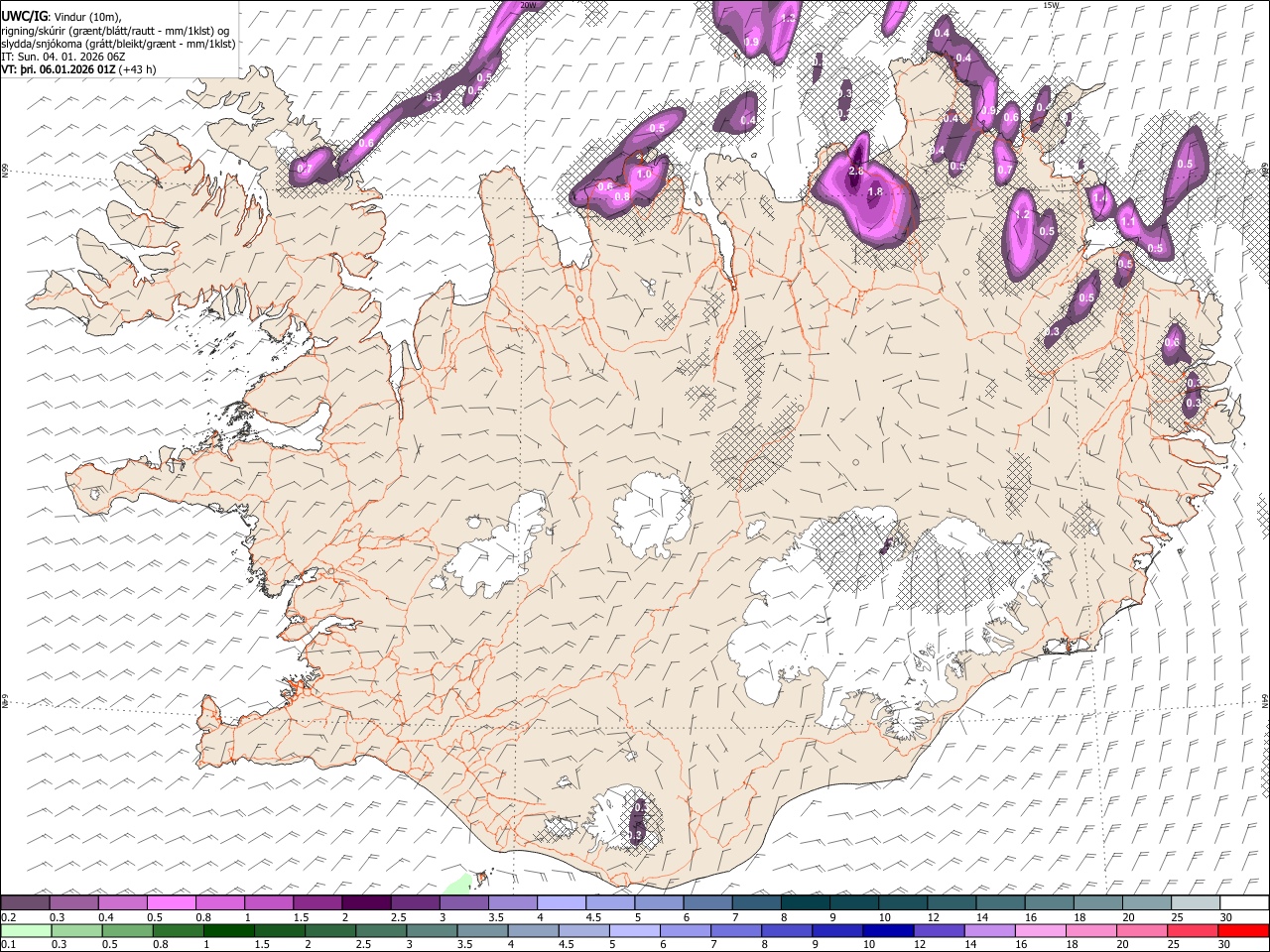1270x952 pixels.
Task: Select the bright red lower legend swatch after 30
Action: click(1243, 930)
